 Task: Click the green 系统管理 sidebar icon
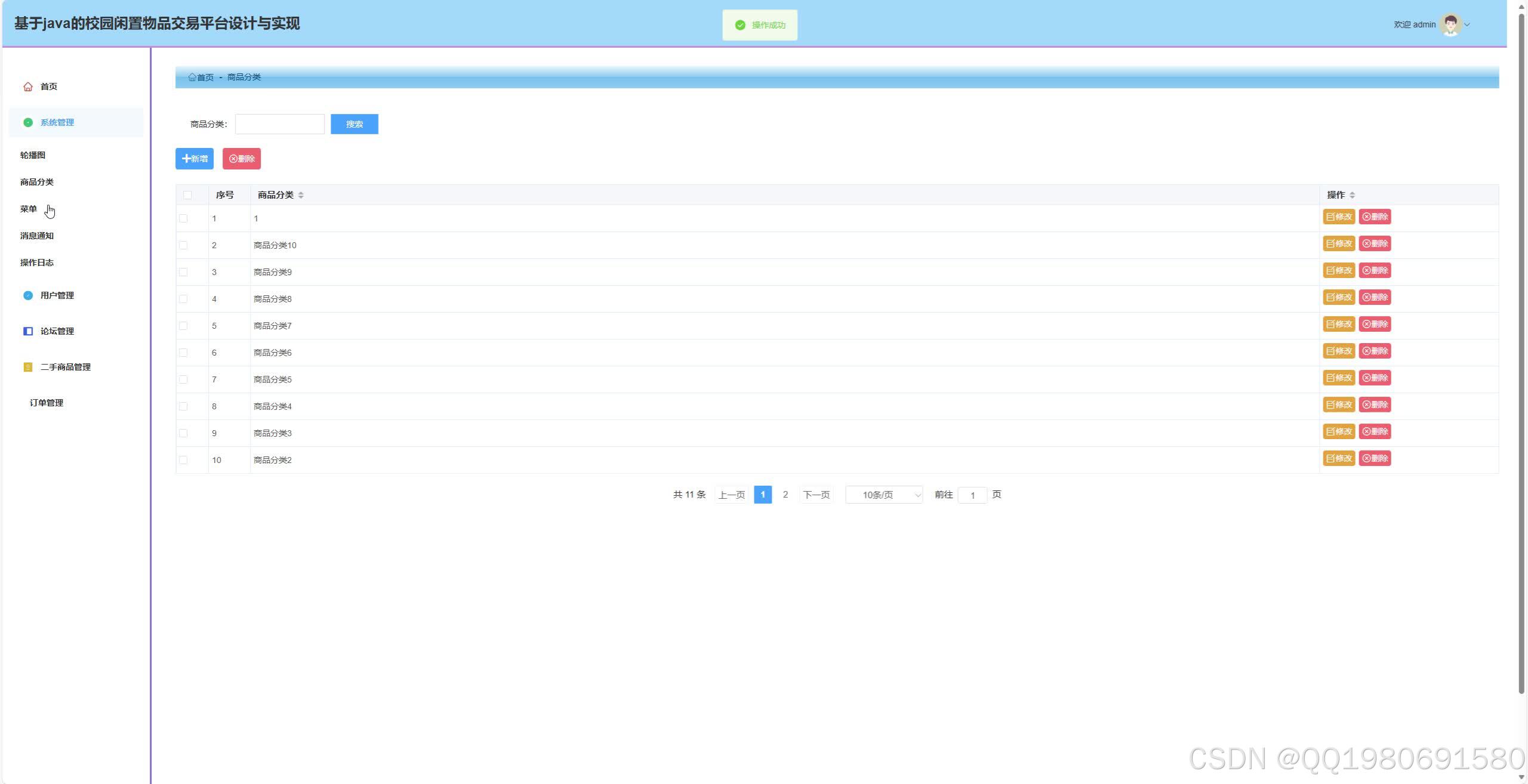point(28,122)
